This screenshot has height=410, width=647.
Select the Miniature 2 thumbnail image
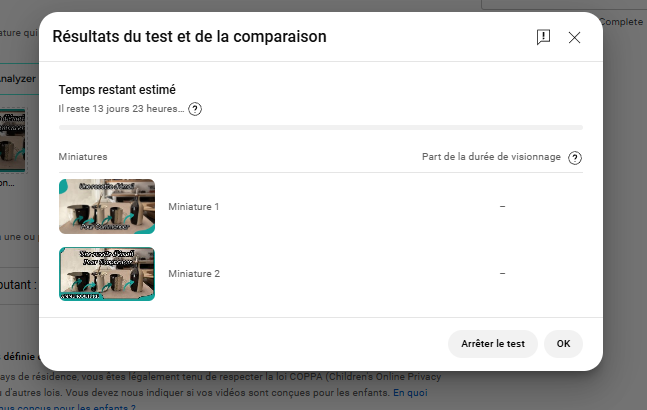107,274
